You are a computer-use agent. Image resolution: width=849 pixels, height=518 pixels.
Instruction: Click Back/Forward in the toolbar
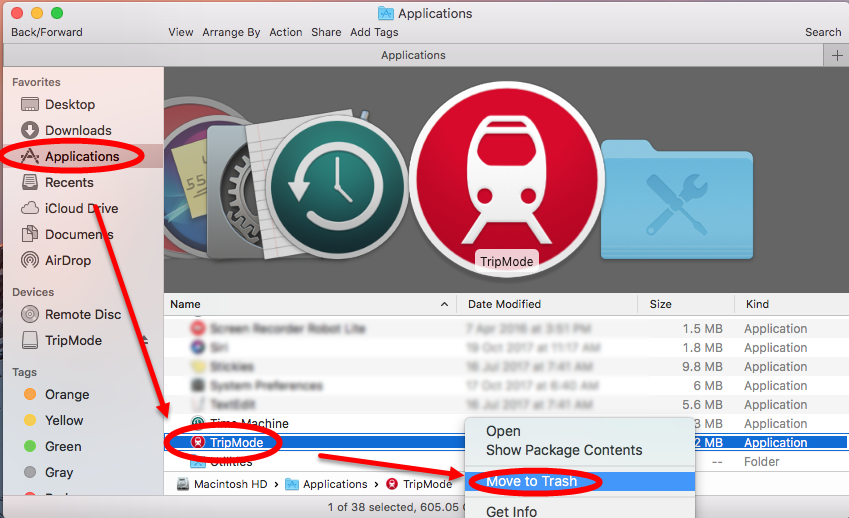(47, 32)
